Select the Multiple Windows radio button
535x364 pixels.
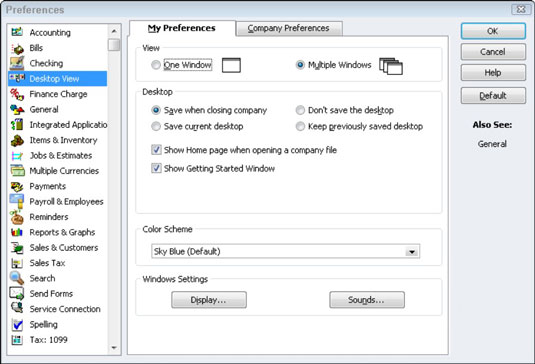300,65
